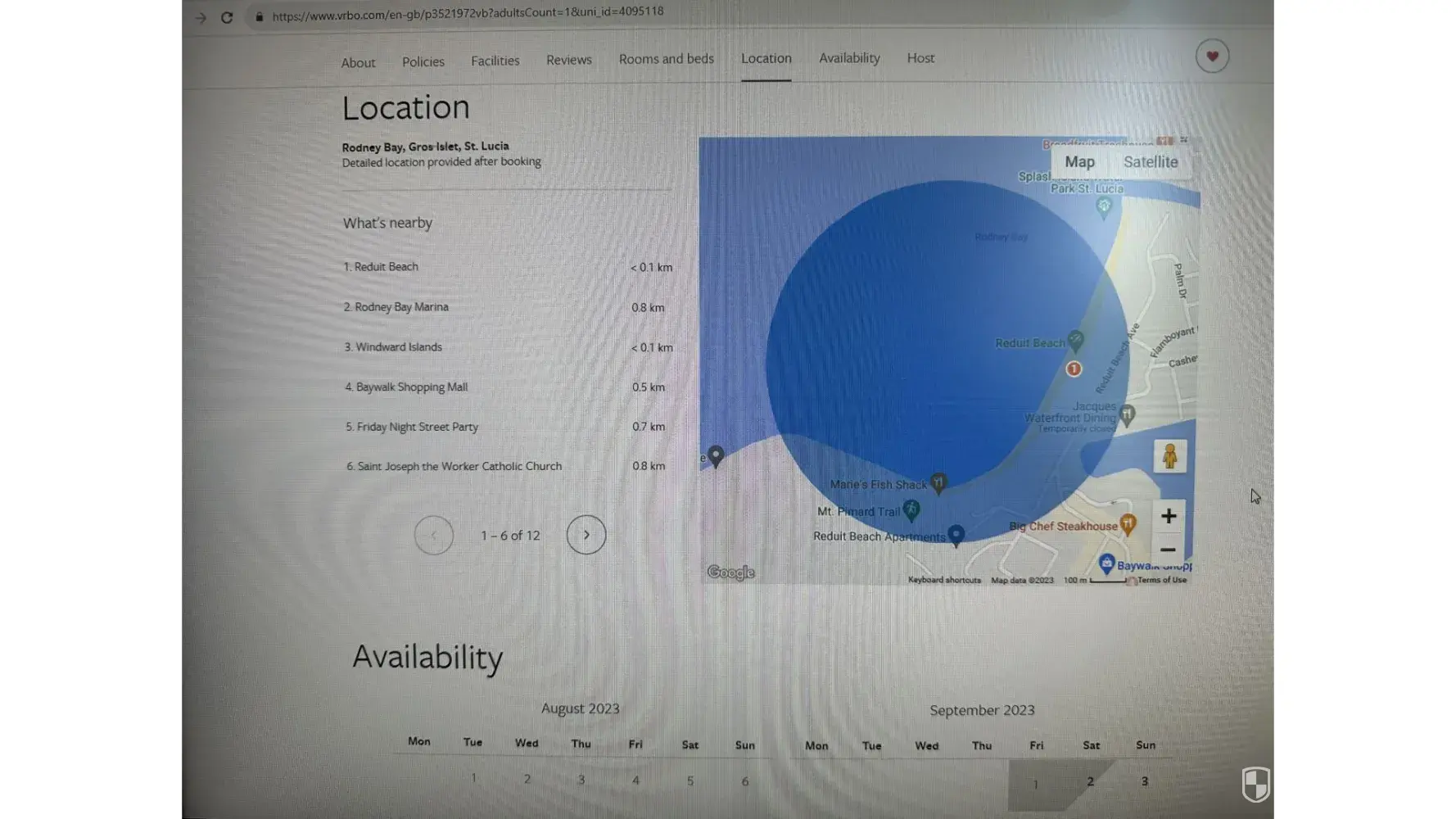Screen dimensions: 1456x819
Task: Select September 3 in the calendar
Action: (1145, 781)
